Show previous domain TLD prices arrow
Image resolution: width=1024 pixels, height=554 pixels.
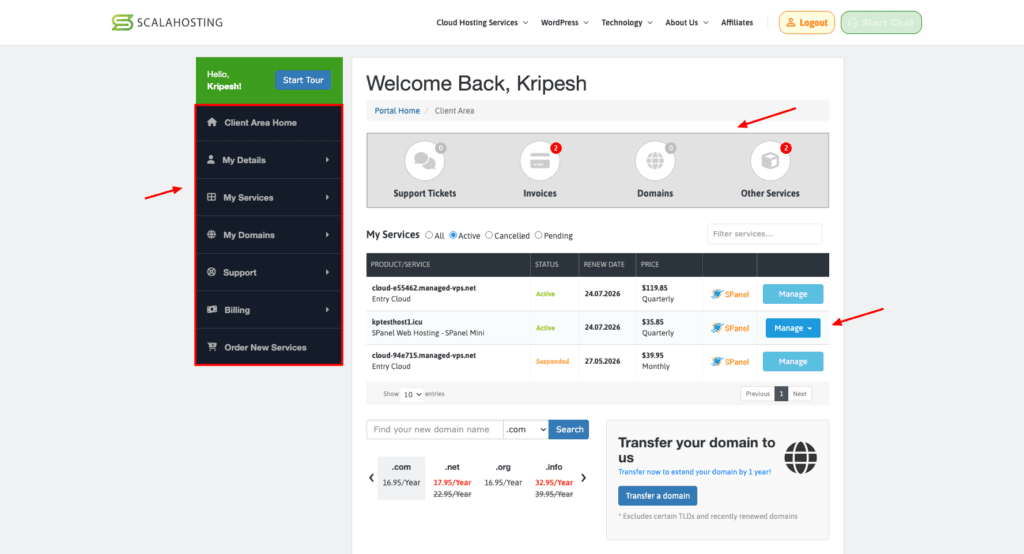(372, 478)
